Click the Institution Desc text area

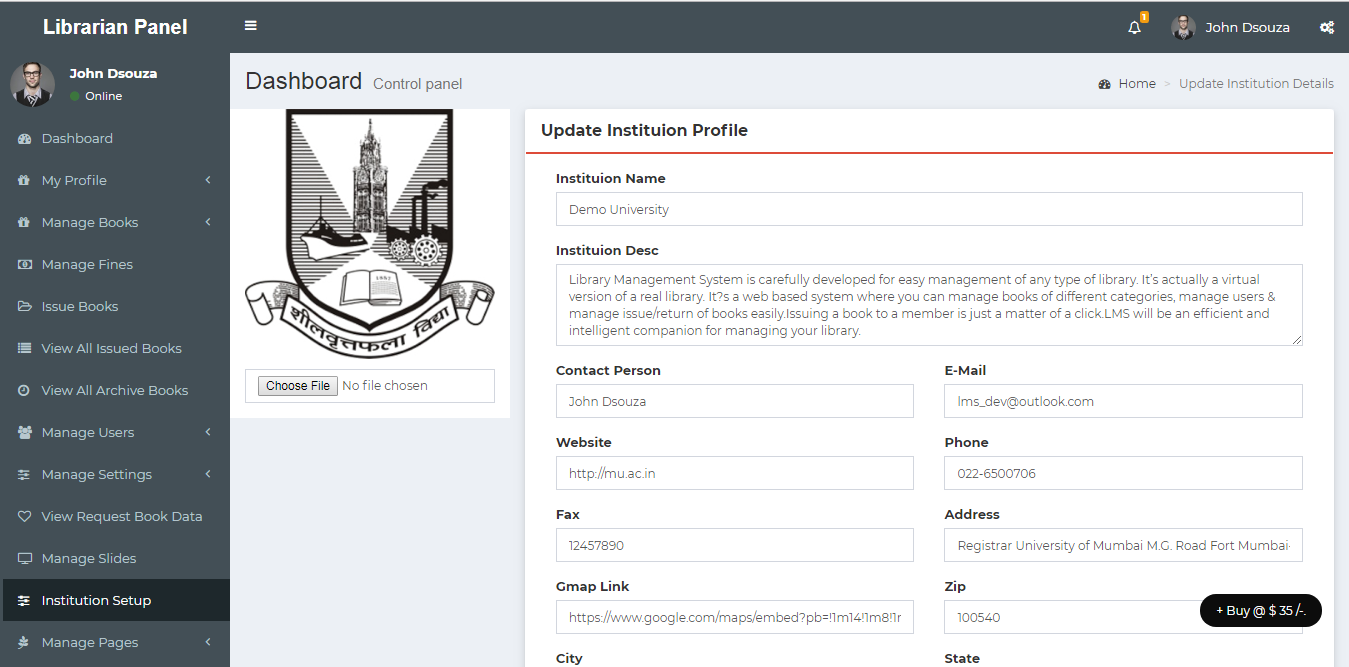pos(929,305)
